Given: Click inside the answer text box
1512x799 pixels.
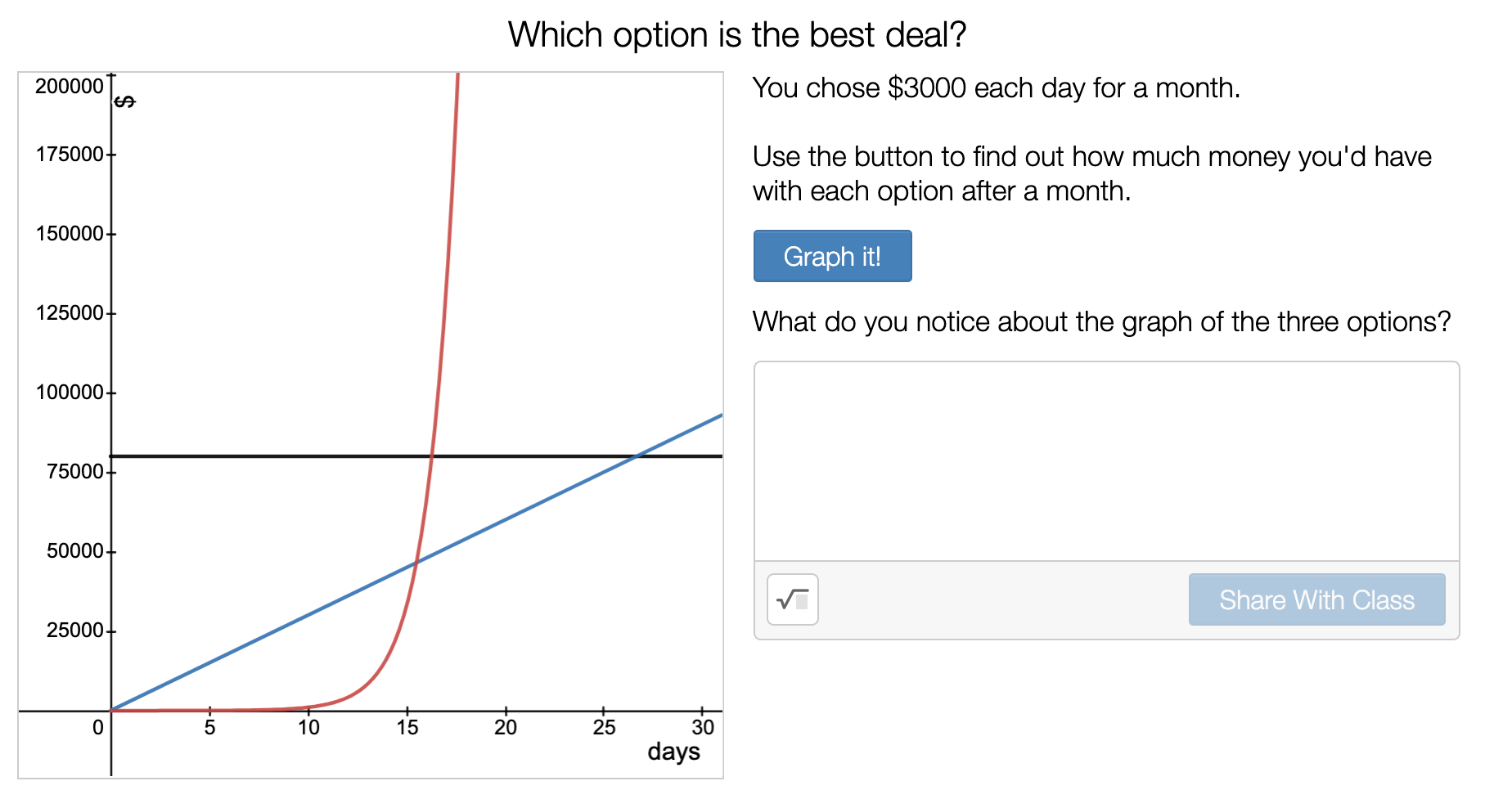Looking at the screenshot, I should point(1106,461).
